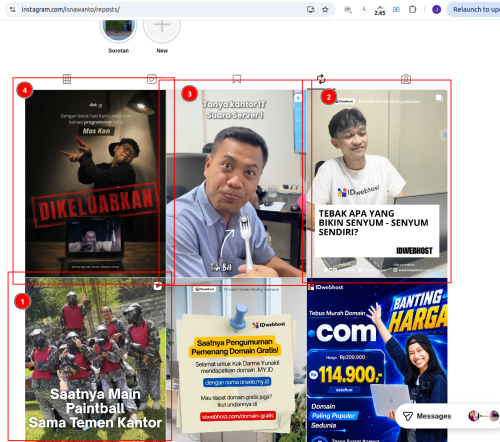This screenshot has width=500, height=442.
Task: Click the site info icon in address bar
Action: coord(13,9)
